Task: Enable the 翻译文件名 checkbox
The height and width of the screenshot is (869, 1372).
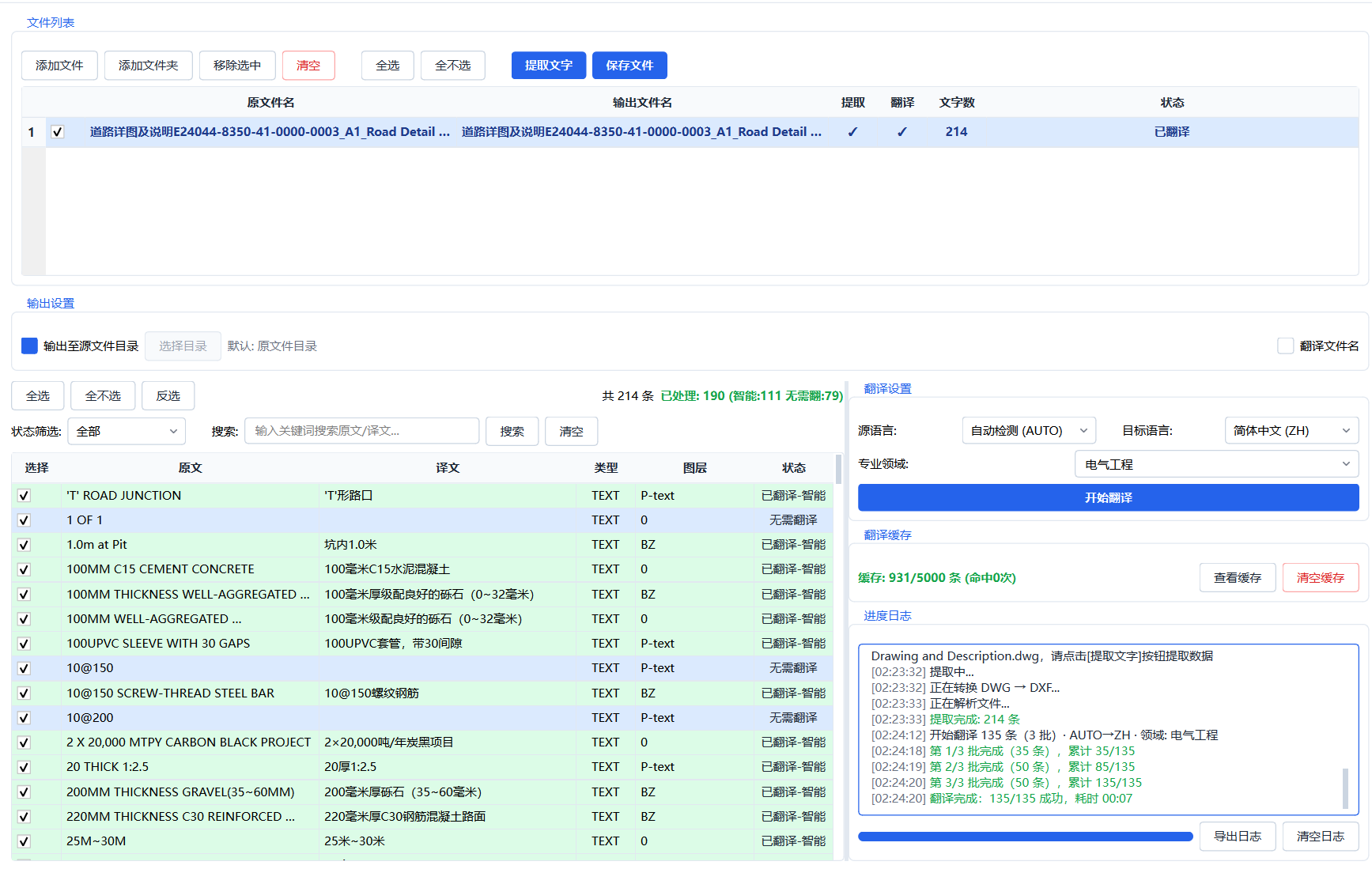Action: (1286, 346)
